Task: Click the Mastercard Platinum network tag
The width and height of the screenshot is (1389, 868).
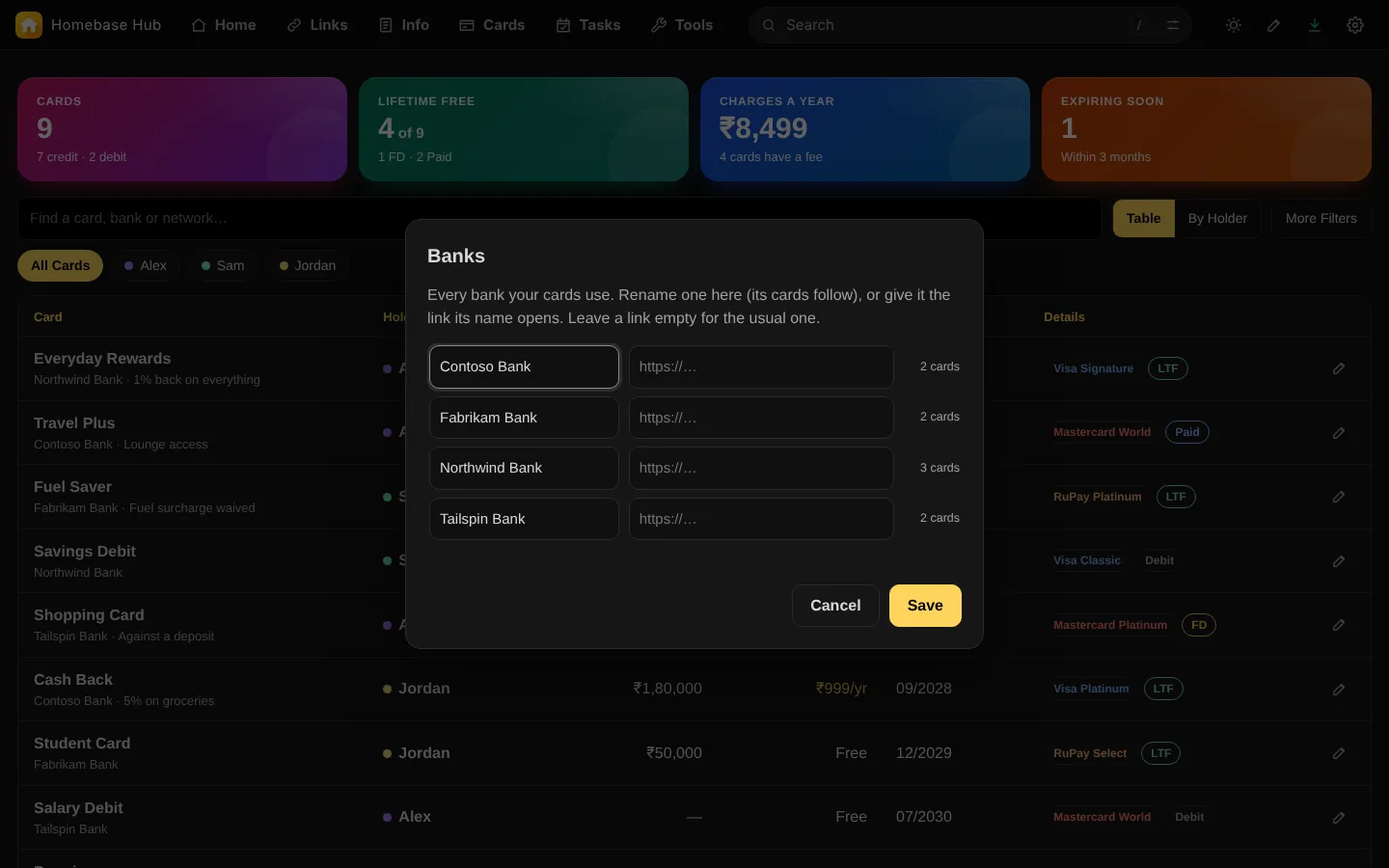Action: coord(1110,625)
